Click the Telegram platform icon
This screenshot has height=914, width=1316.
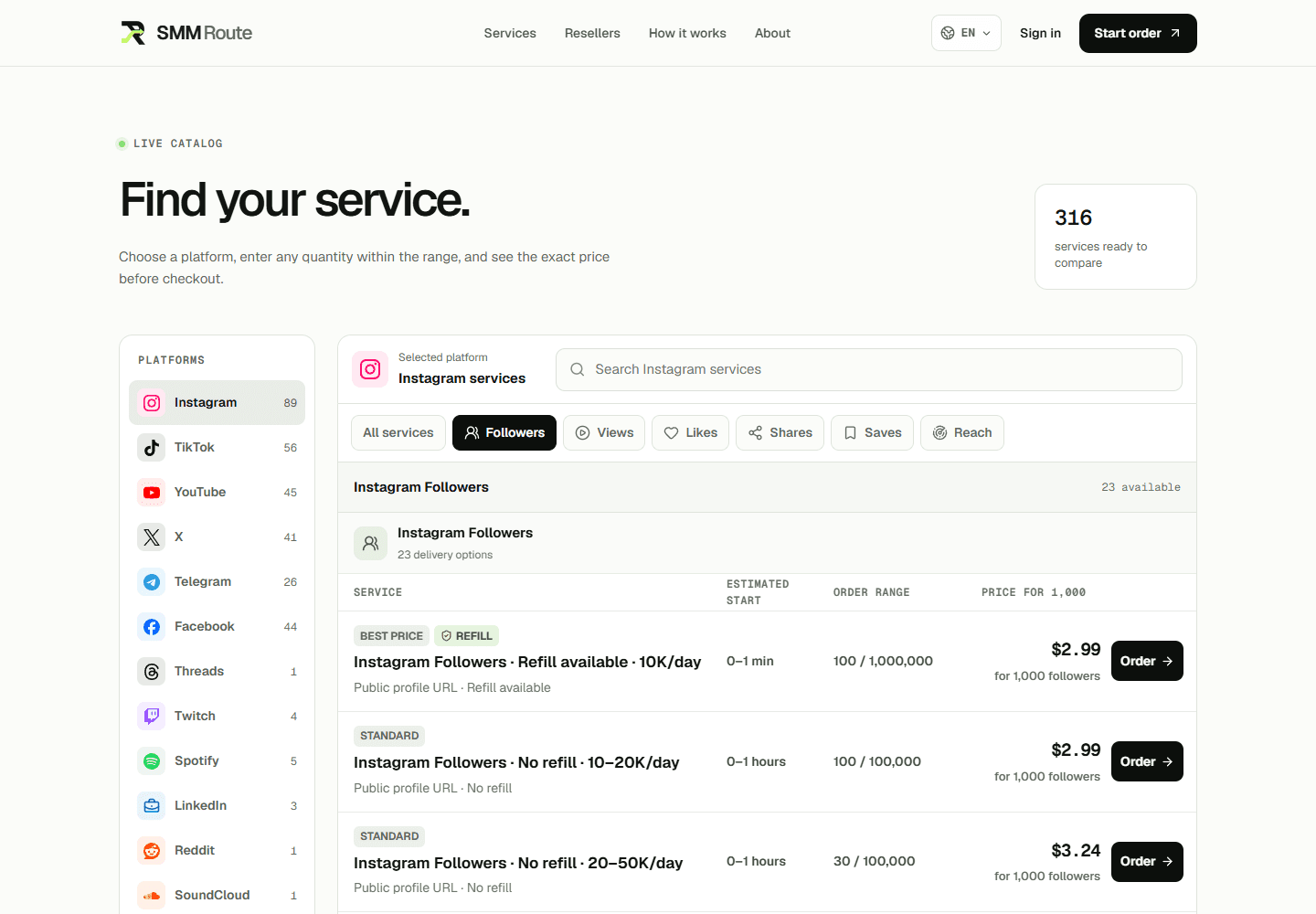[152, 582]
